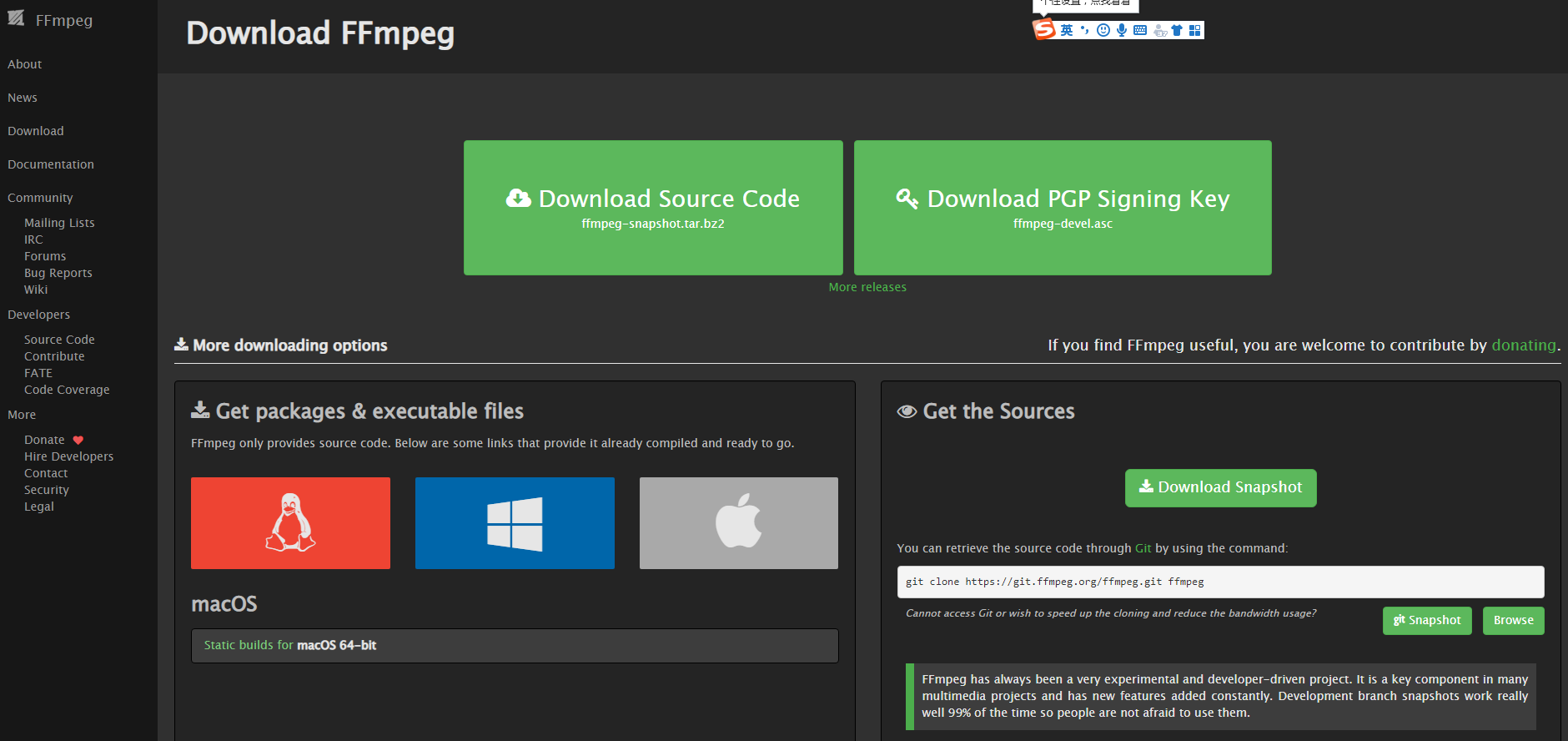Go to Bug Reports page
1568x741 pixels.
pos(58,273)
